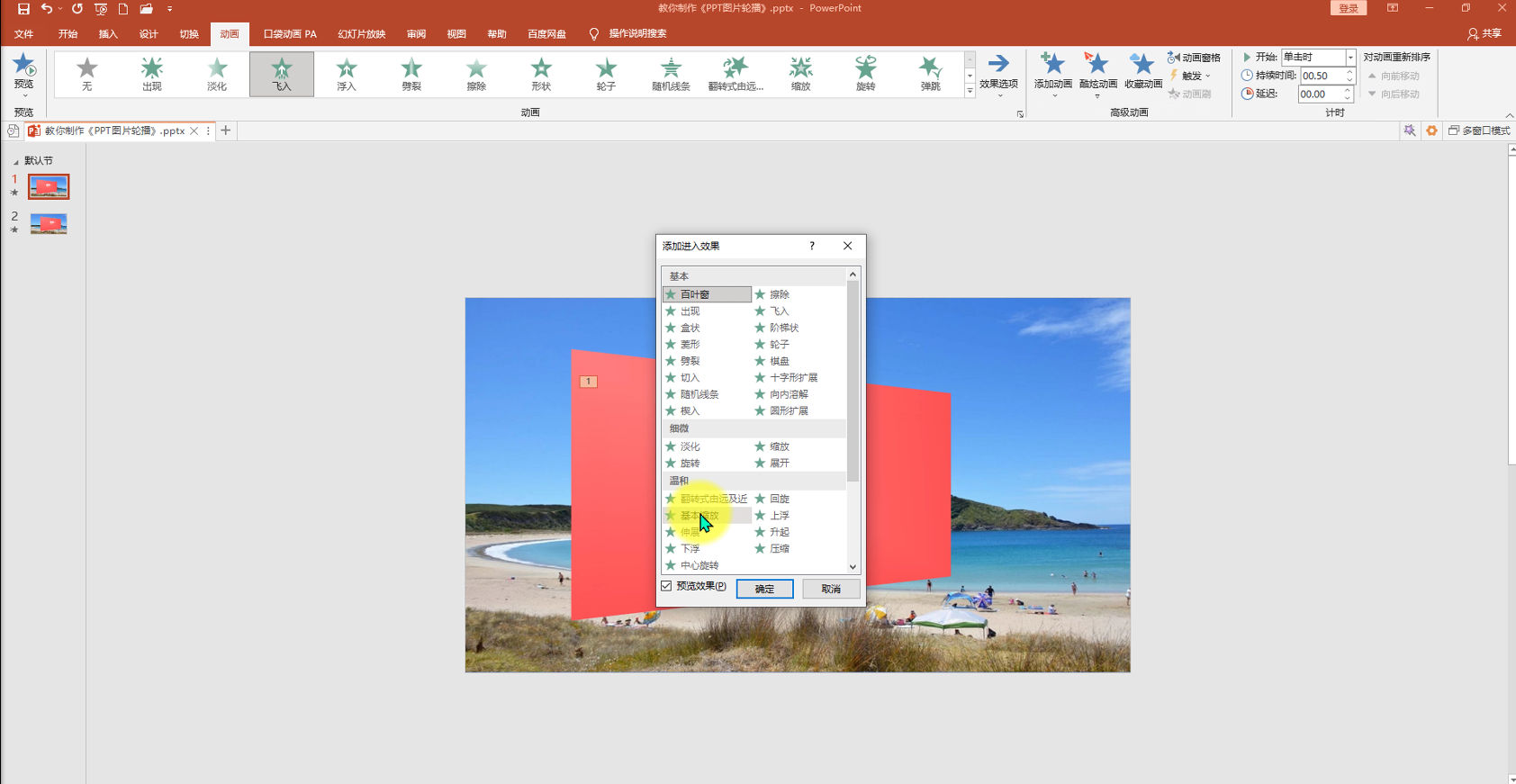Open the 开始 start timing combo box

(x=1318, y=57)
